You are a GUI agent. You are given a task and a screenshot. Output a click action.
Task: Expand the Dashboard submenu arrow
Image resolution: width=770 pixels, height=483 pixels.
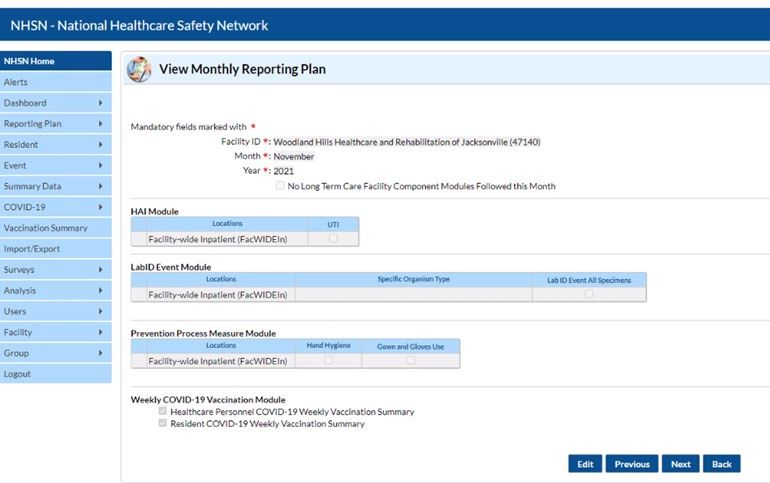(x=100, y=103)
